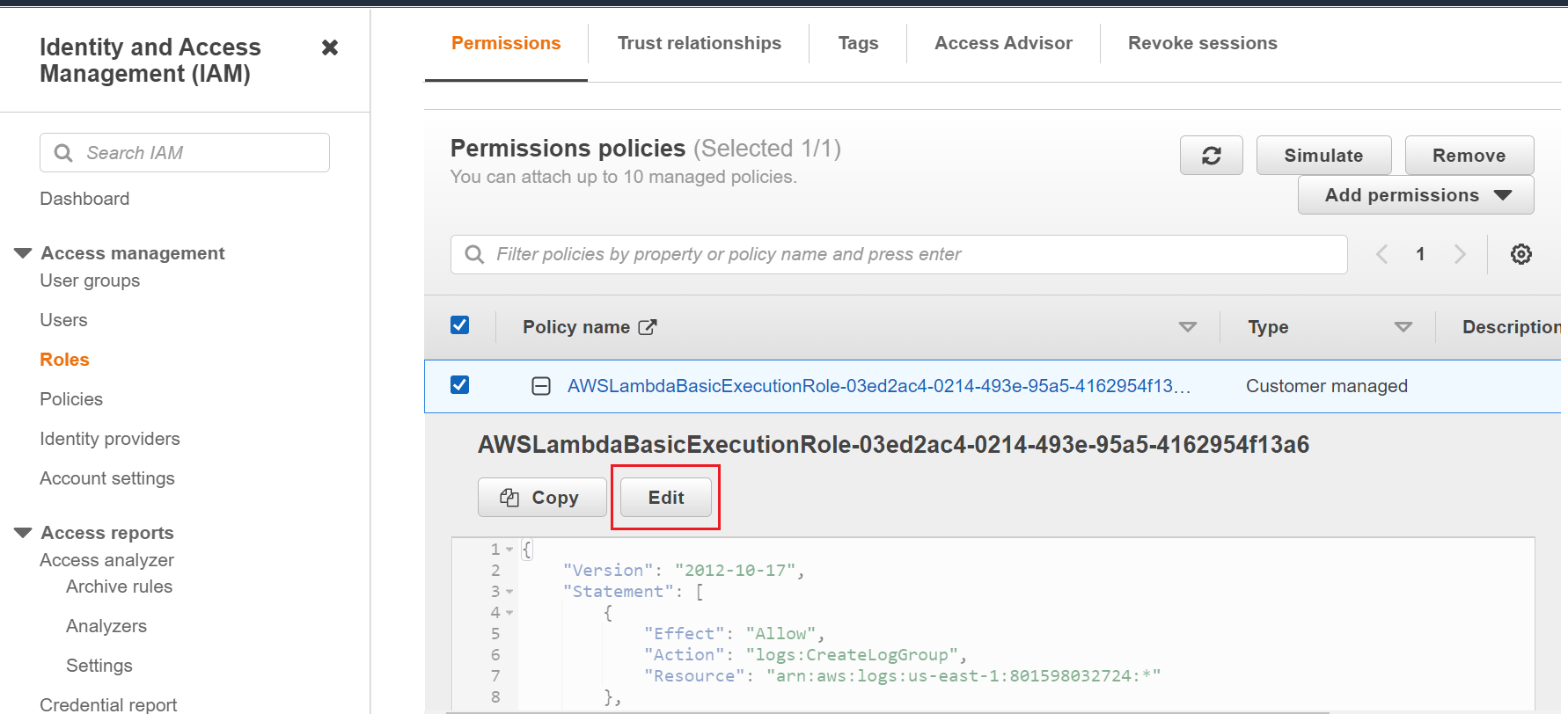Click the magnifier icon in policy filter
Viewport: 1568px width, 714px height.
[x=474, y=254]
